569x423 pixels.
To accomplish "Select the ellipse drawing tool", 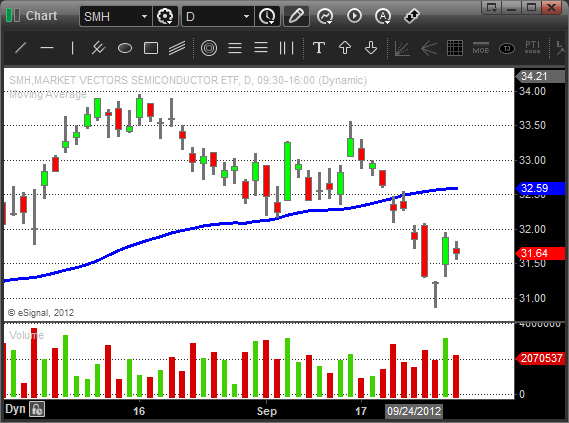I will (125, 48).
